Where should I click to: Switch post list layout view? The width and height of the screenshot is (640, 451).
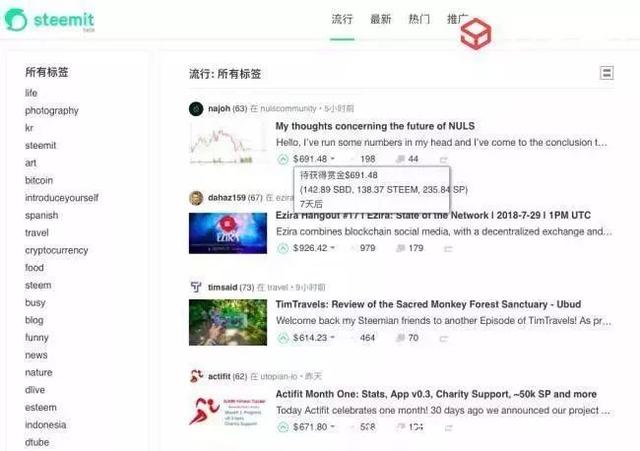607,73
